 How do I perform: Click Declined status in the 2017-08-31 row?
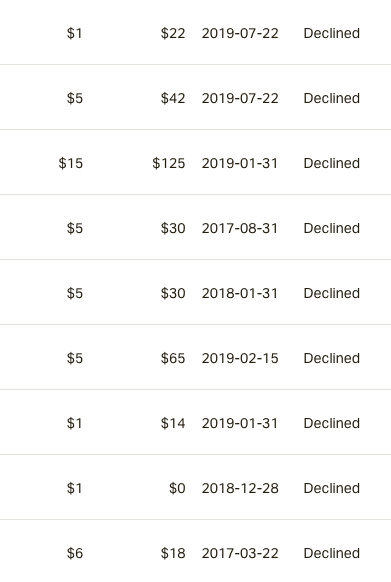[x=332, y=228]
